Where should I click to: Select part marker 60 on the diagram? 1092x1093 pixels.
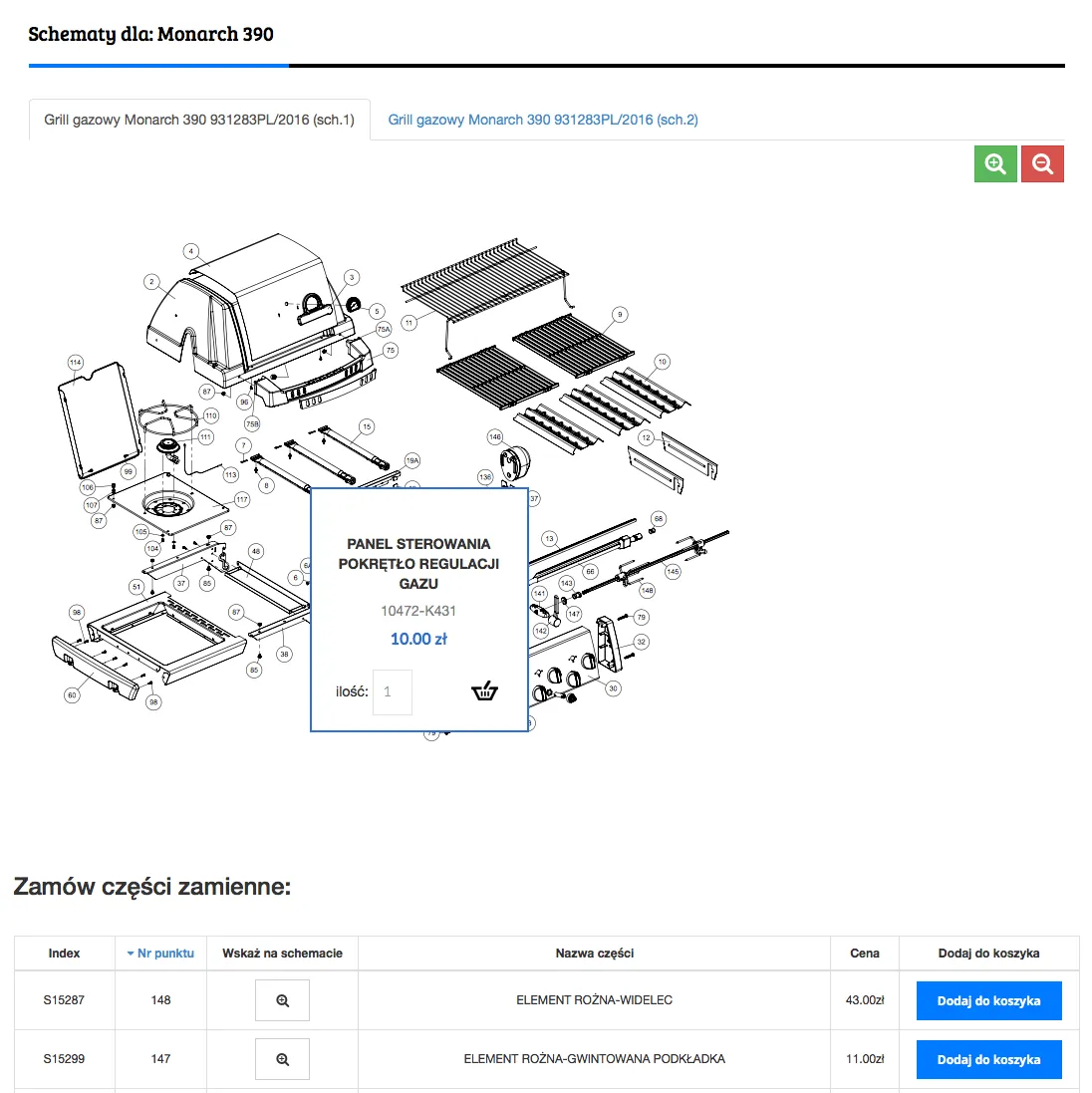[x=72, y=695]
